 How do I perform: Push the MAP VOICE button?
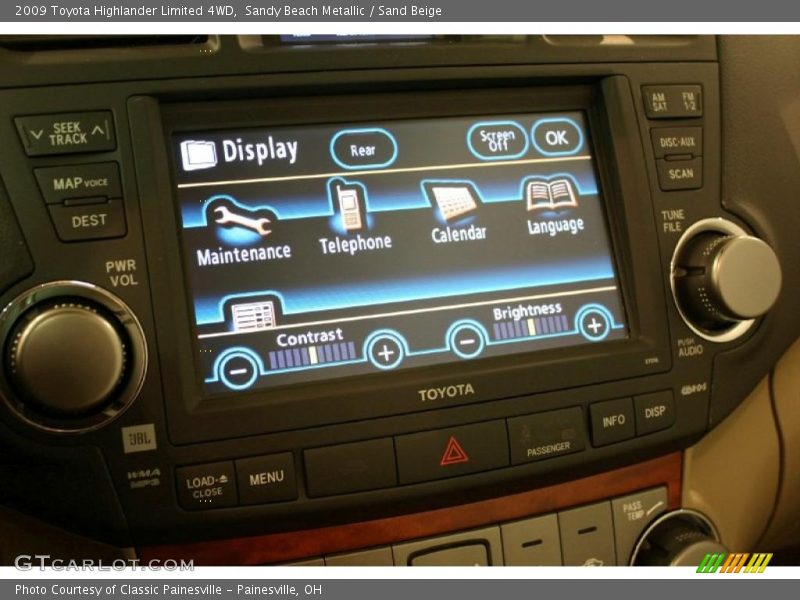click(80, 183)
